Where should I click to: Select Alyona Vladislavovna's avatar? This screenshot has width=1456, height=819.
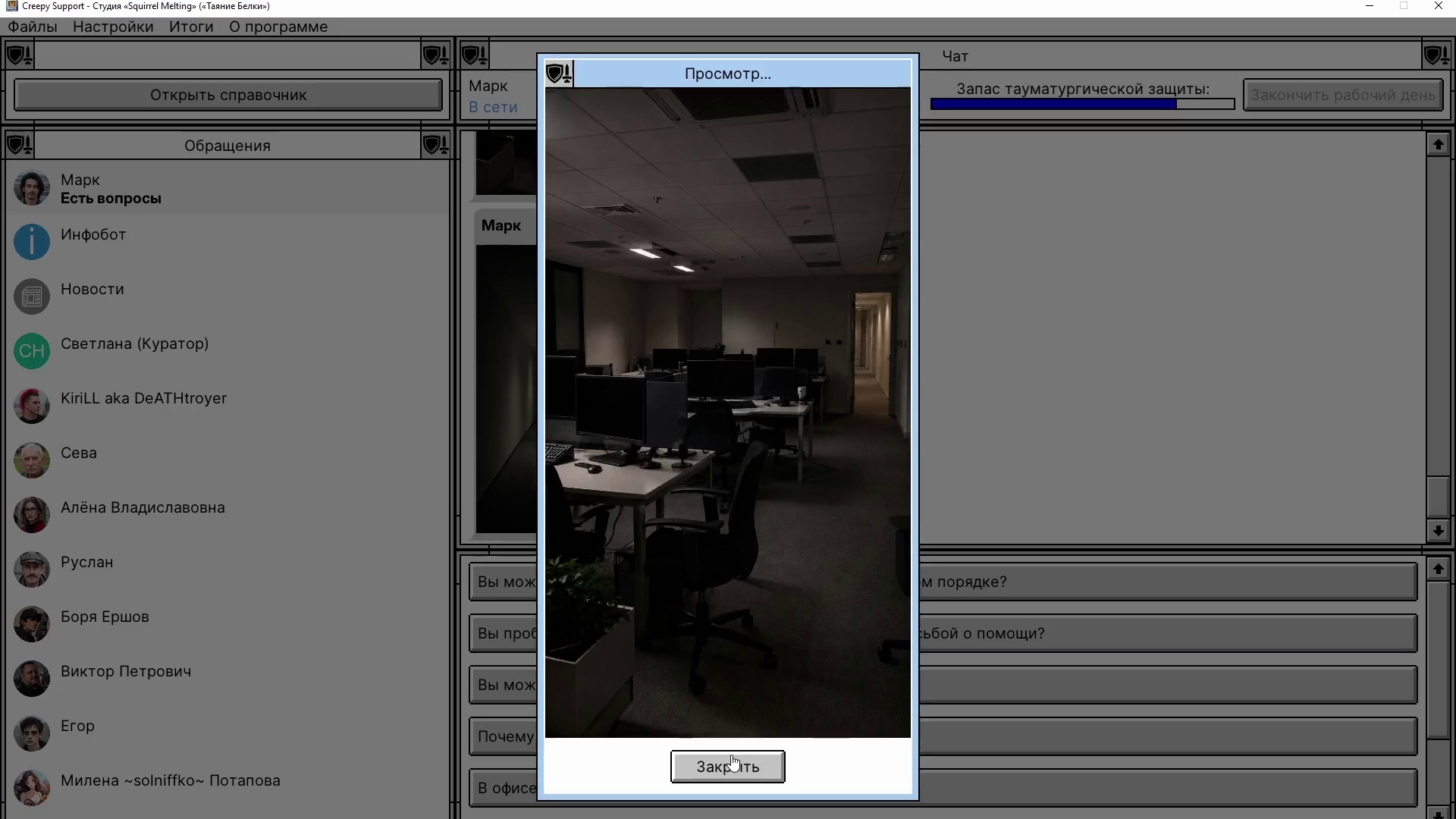32,515
